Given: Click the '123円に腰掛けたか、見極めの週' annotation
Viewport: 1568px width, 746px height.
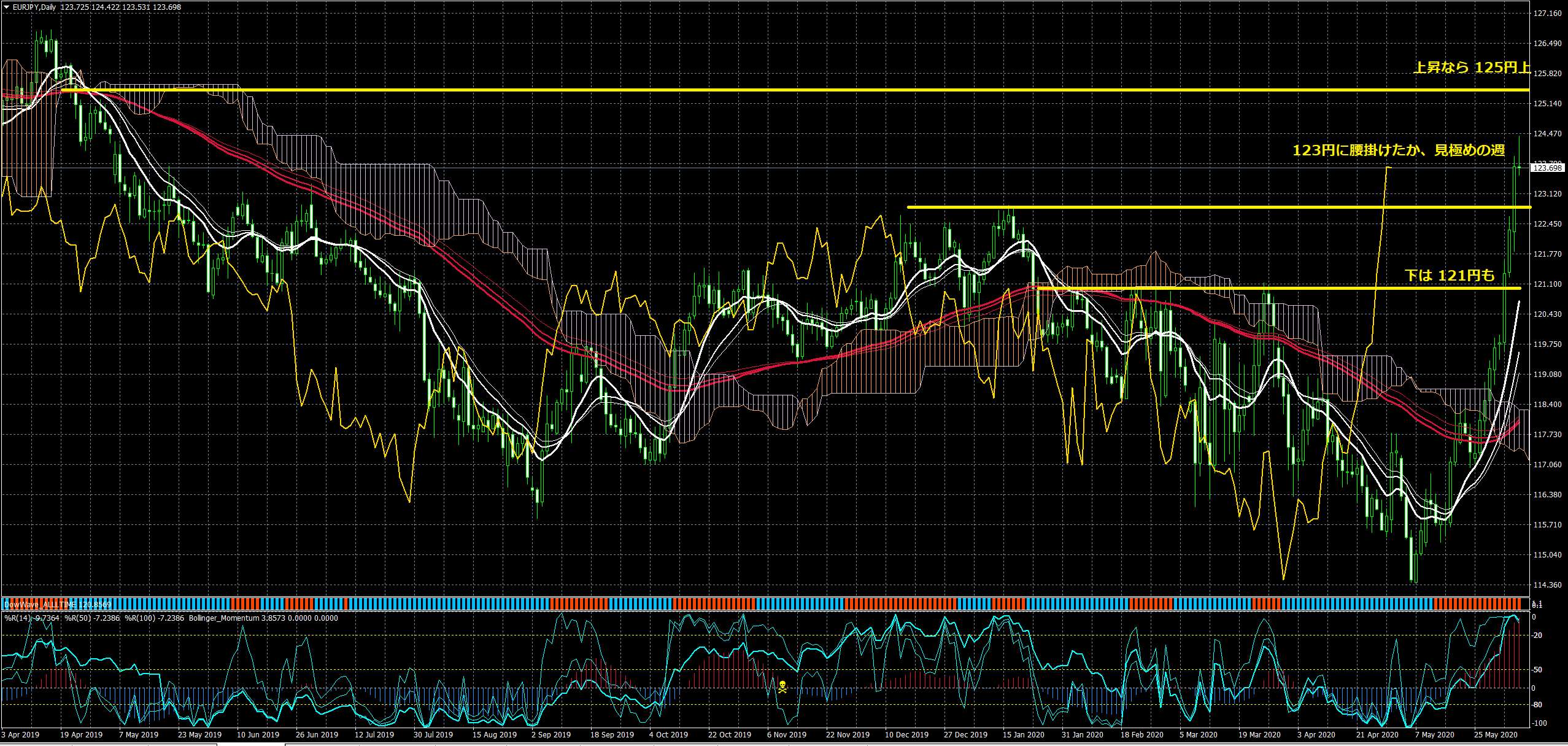Looking at the screenshot, I should (1398, 150).
